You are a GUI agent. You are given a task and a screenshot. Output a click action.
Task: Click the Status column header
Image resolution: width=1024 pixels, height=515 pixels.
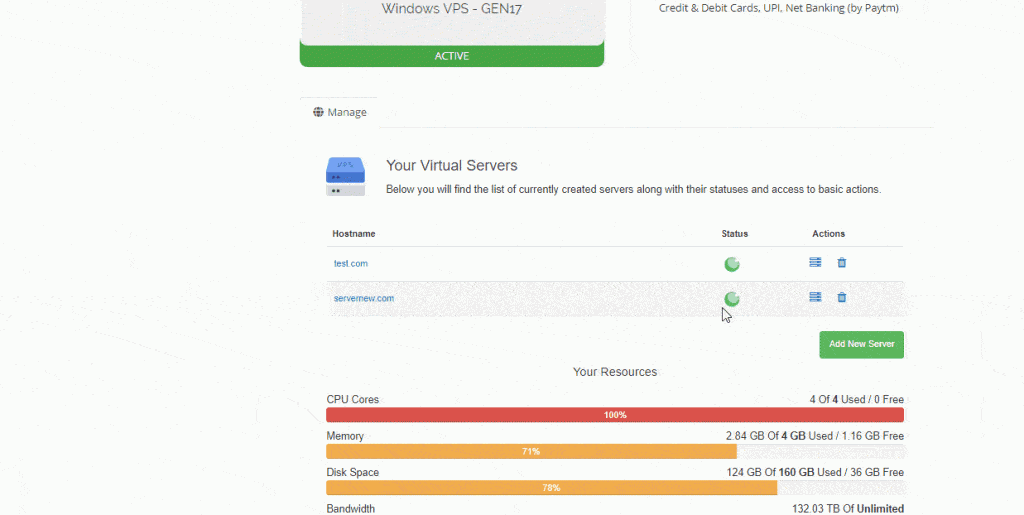coord(735,234)
